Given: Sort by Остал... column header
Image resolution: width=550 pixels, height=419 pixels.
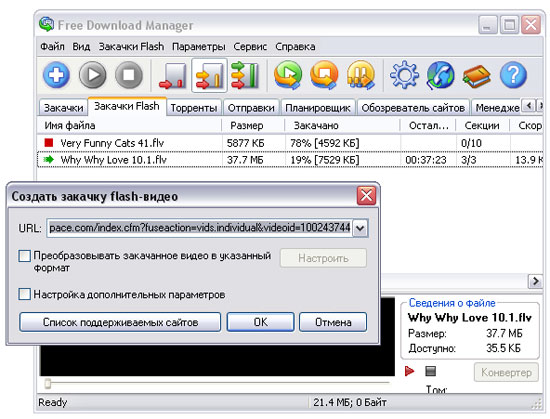Looking at the screenshot, I should pyautogui.click(x=428, y=126).
